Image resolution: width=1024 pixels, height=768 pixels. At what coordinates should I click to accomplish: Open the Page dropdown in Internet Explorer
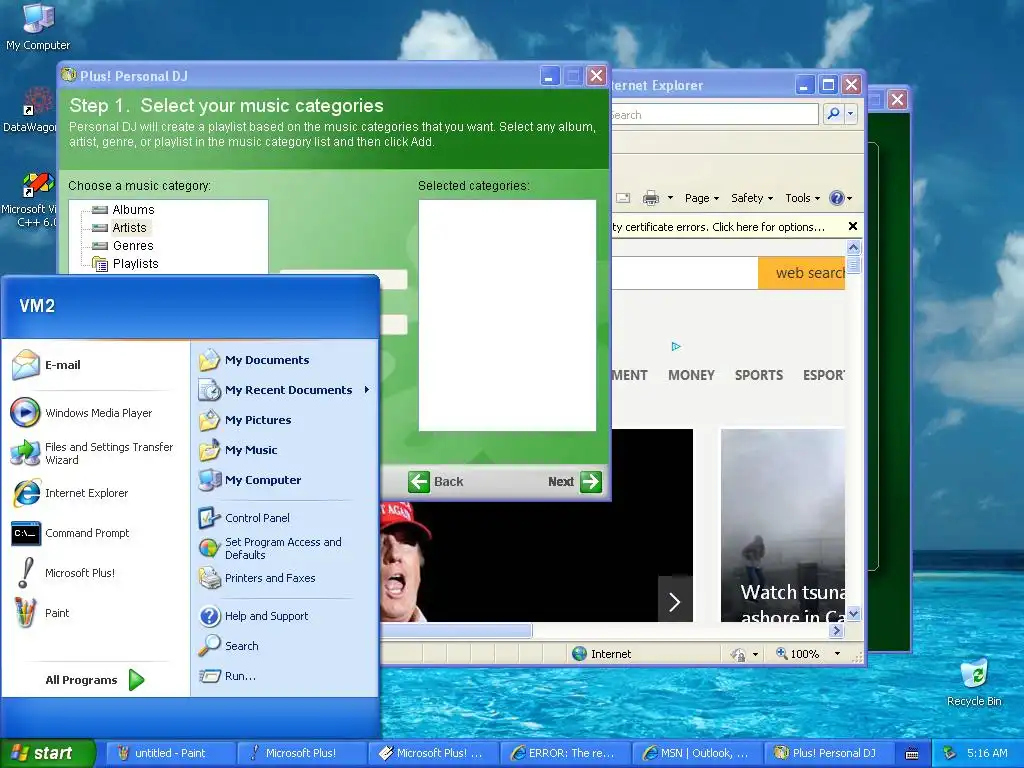click(701, 198)
